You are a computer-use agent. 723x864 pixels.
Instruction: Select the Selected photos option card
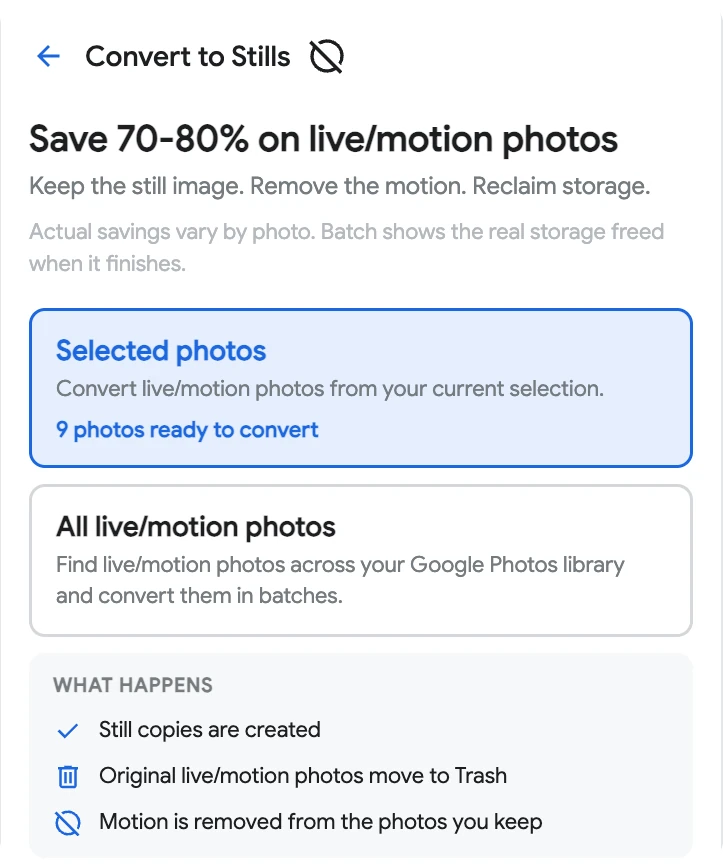(361, 388)
